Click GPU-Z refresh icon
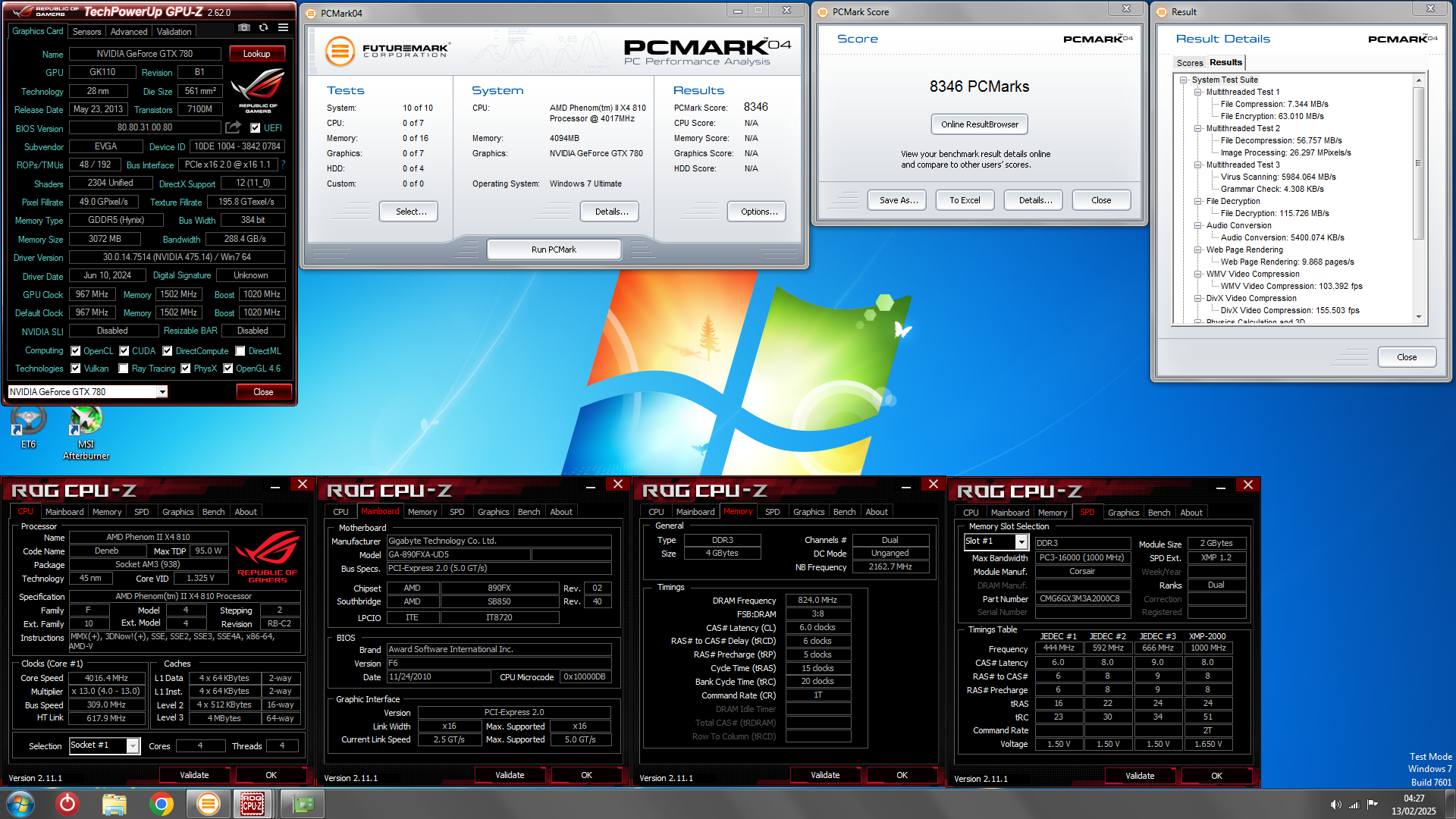This screenshot has height=819, width=1456. click(263, 27)
